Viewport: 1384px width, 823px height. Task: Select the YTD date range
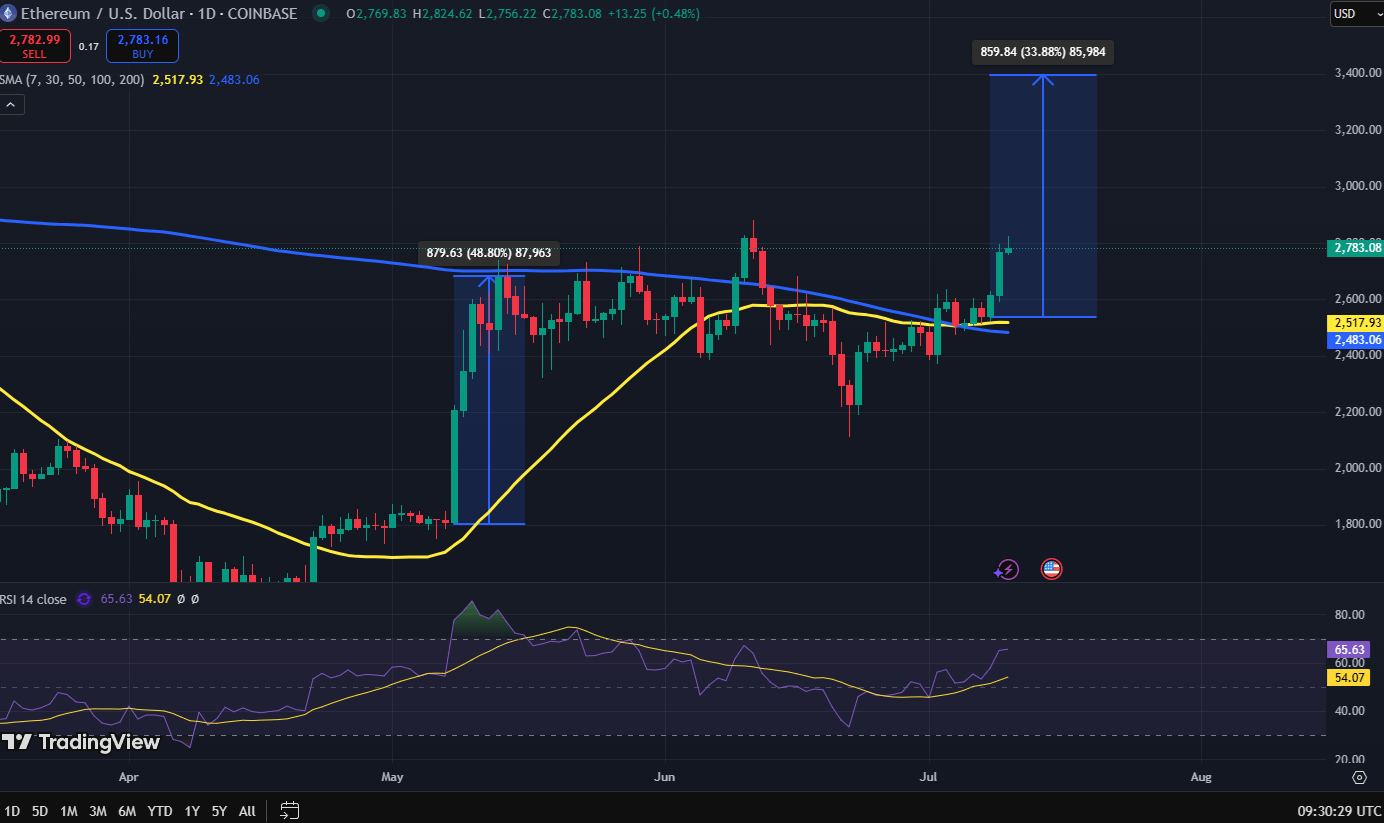pos(159,811)
